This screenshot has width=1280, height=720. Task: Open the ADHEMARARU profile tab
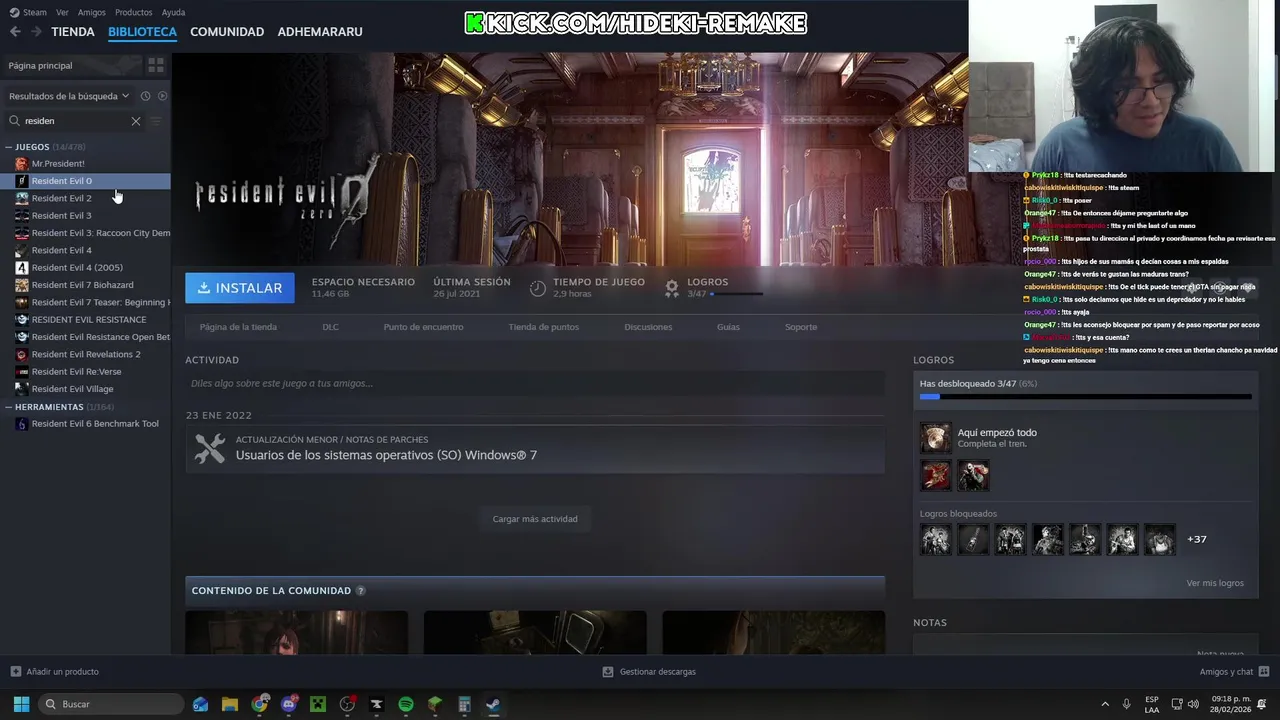click(x=320, y=32)
